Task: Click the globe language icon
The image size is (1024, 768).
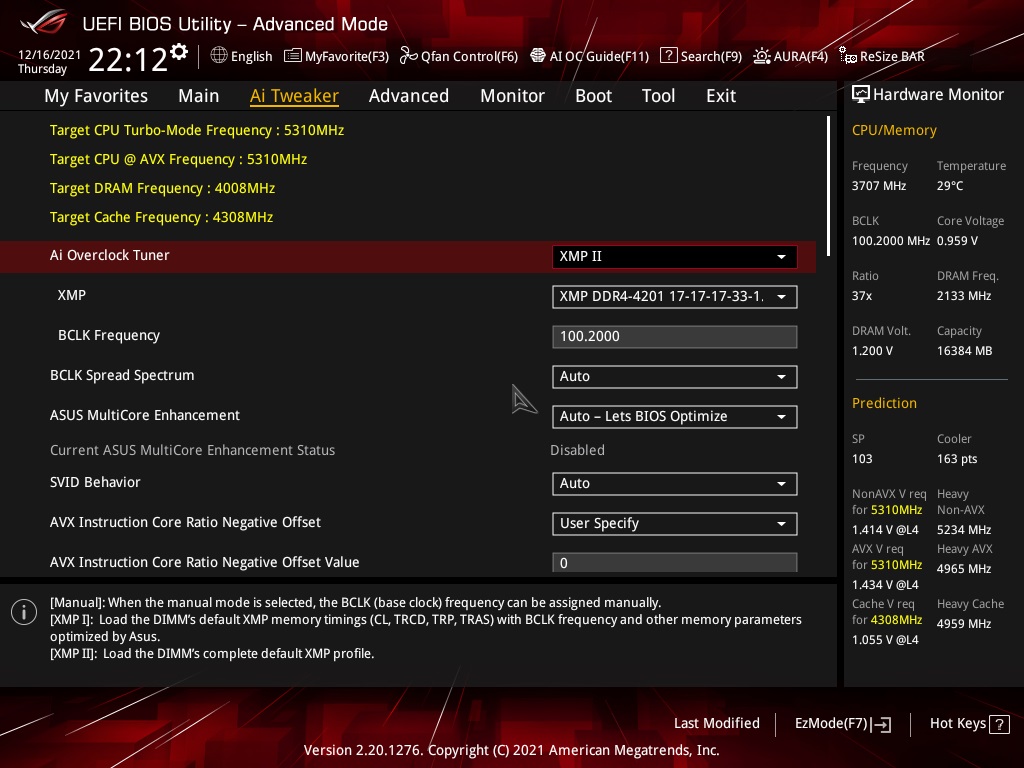Action: point(219,56)
